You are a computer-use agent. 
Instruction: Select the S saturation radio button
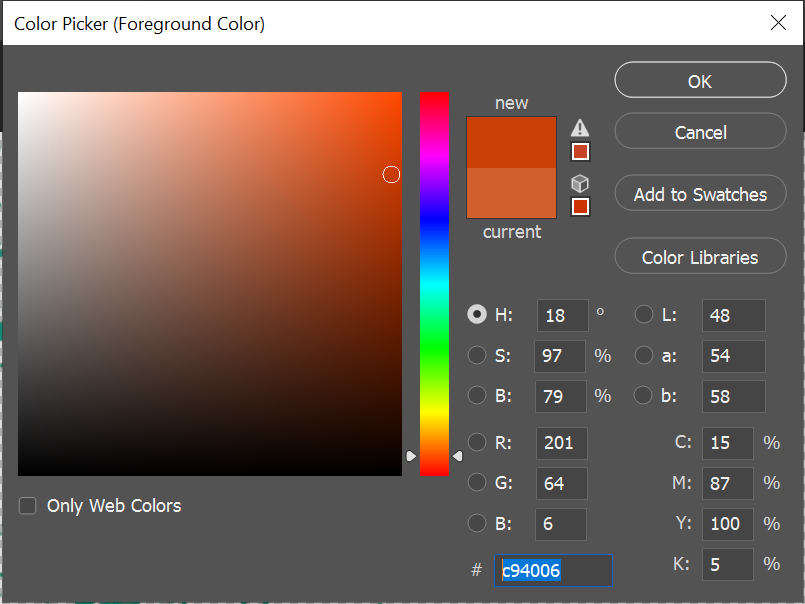pyautogui.click(x=477, y=355)
